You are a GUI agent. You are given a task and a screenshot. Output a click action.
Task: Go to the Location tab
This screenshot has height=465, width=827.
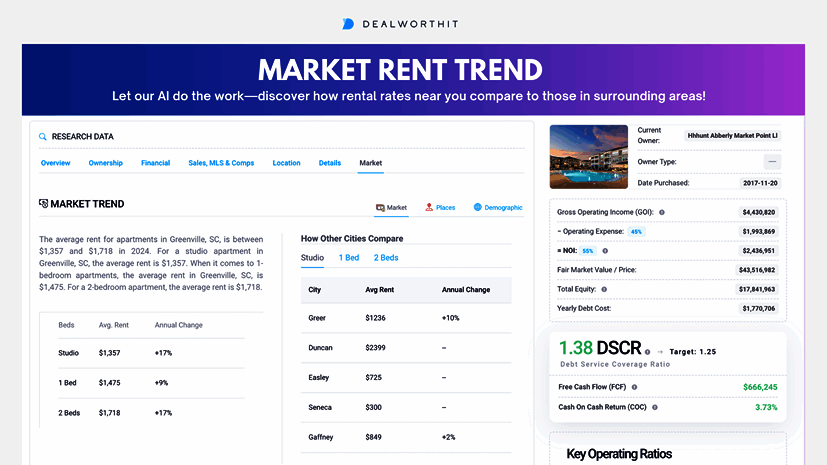pos(286,163)
